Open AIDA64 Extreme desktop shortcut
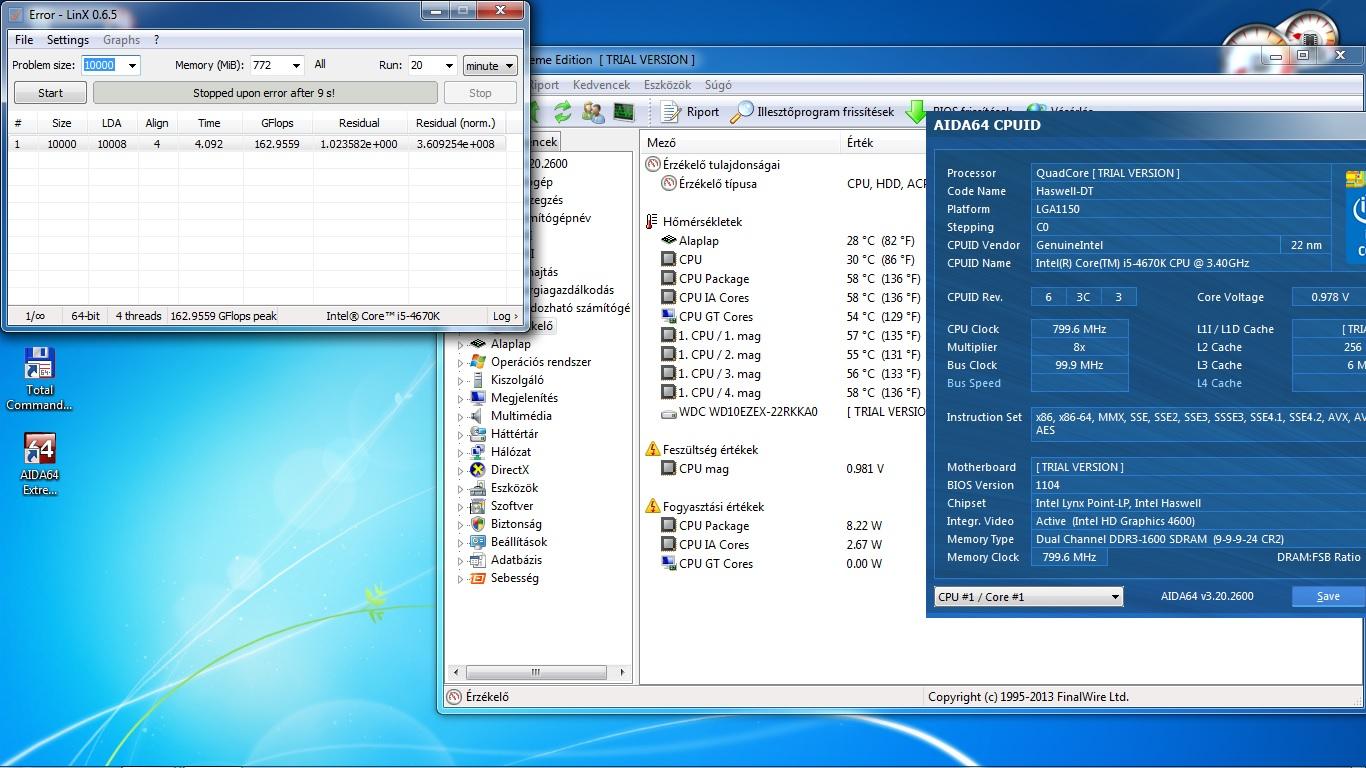 (x=39, y=464)
